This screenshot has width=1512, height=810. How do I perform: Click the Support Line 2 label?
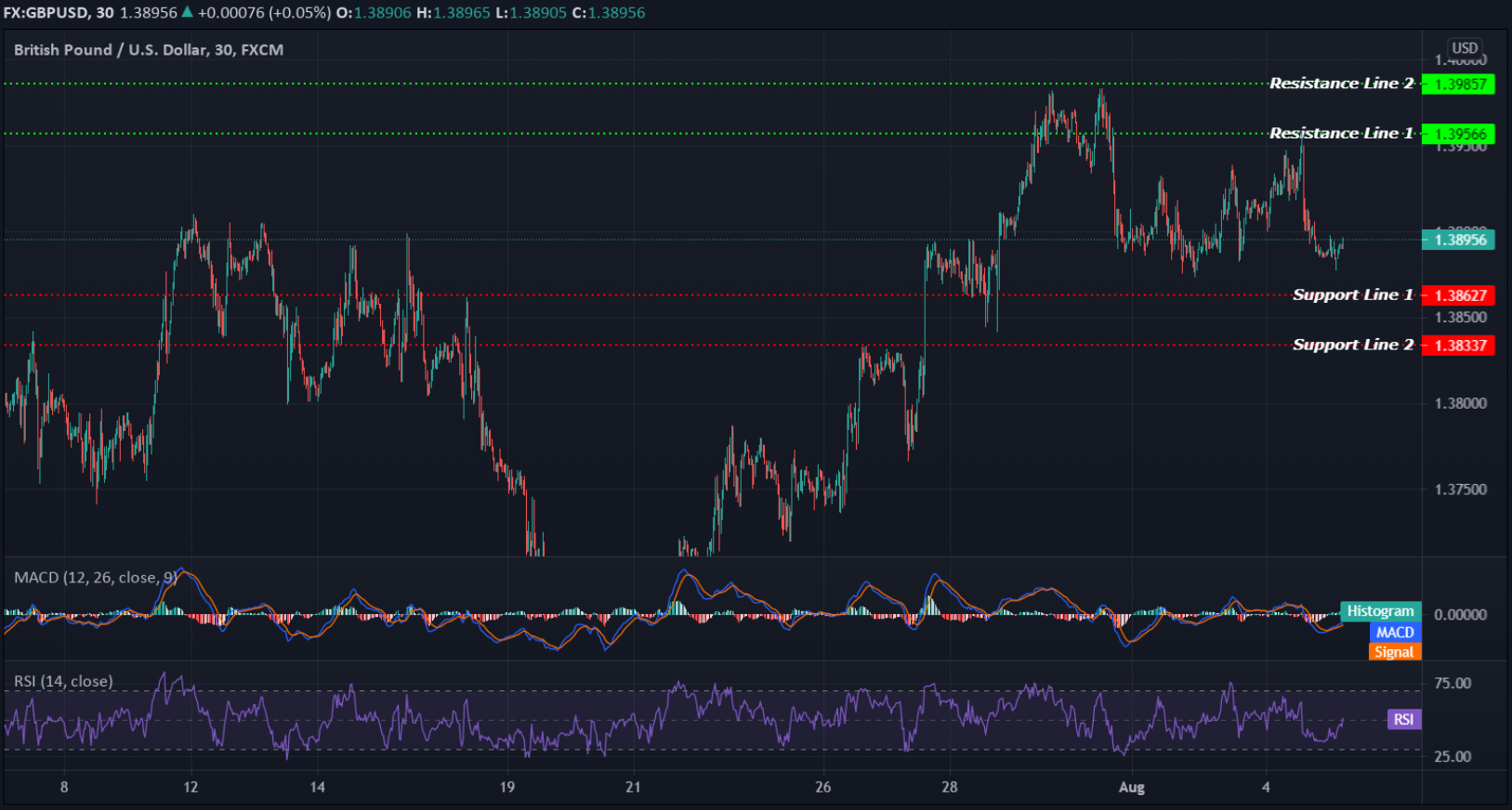click(x=1352, y=346)
